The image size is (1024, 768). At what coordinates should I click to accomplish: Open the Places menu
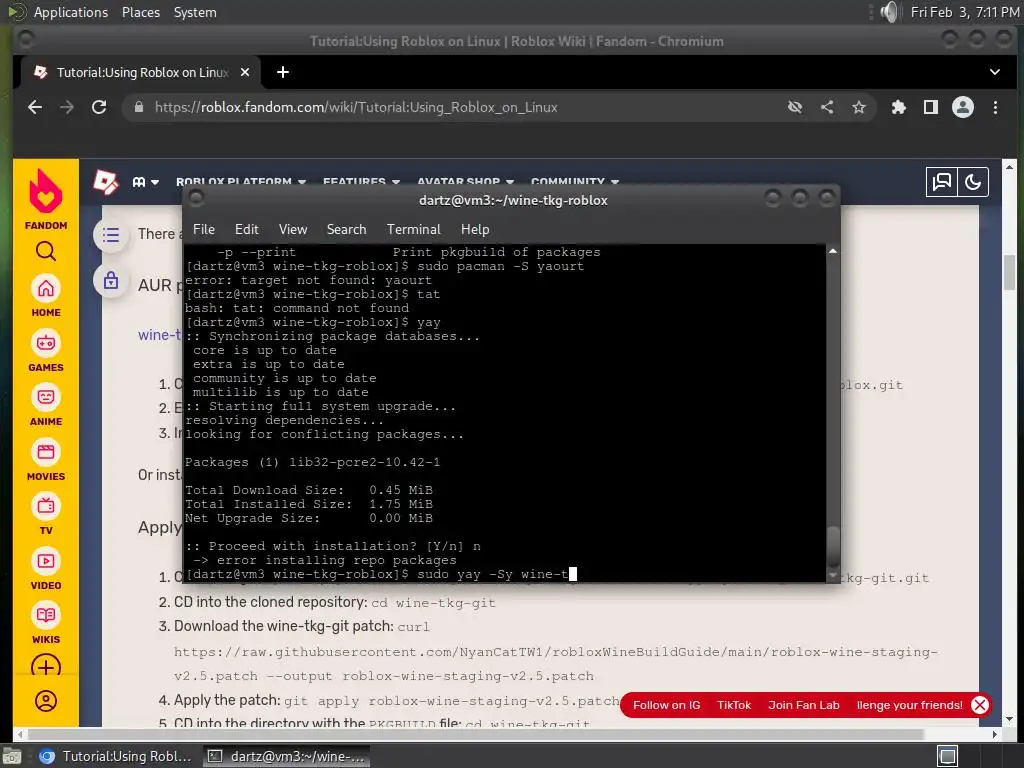[140, 12]
